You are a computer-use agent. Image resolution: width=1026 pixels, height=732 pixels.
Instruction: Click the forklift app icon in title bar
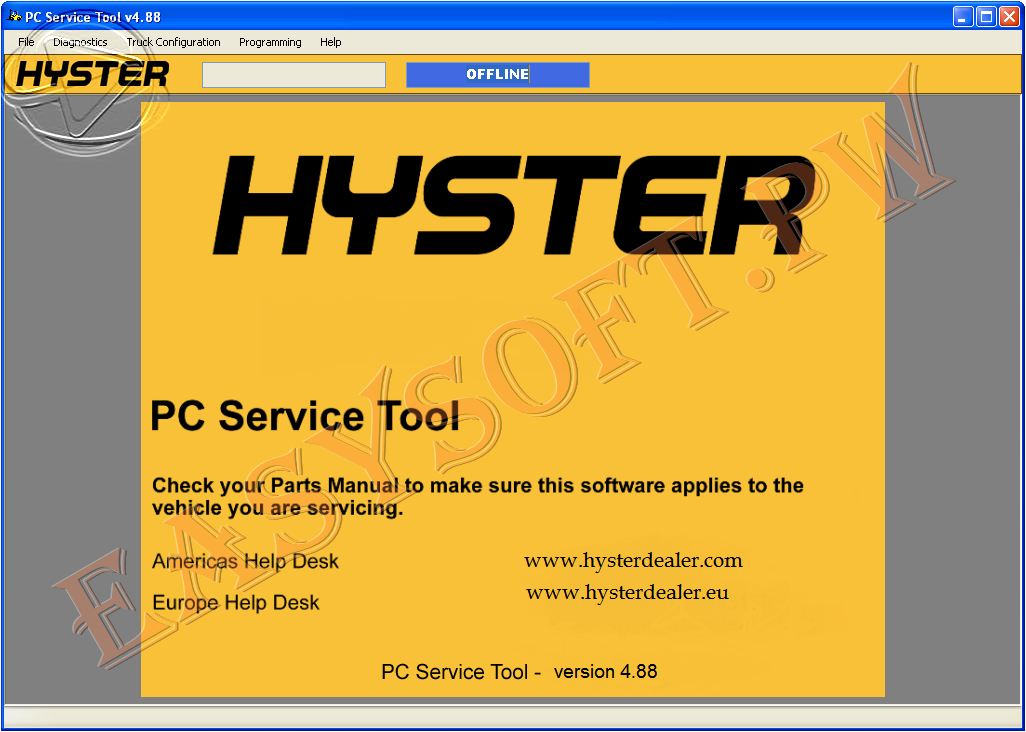tap(14, 16)
